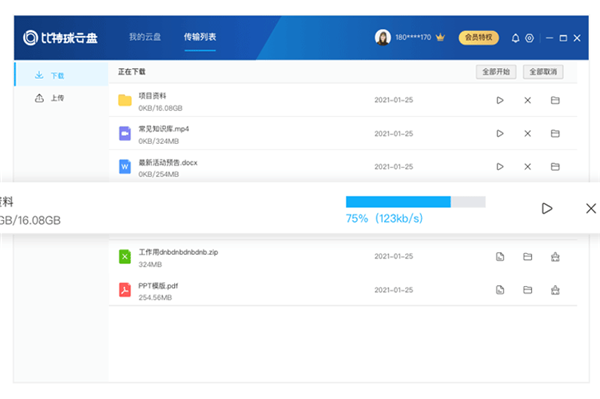This screenshot has width=600, height=399.
Task: Click the 全部开始 button
Action: [496, 72]
